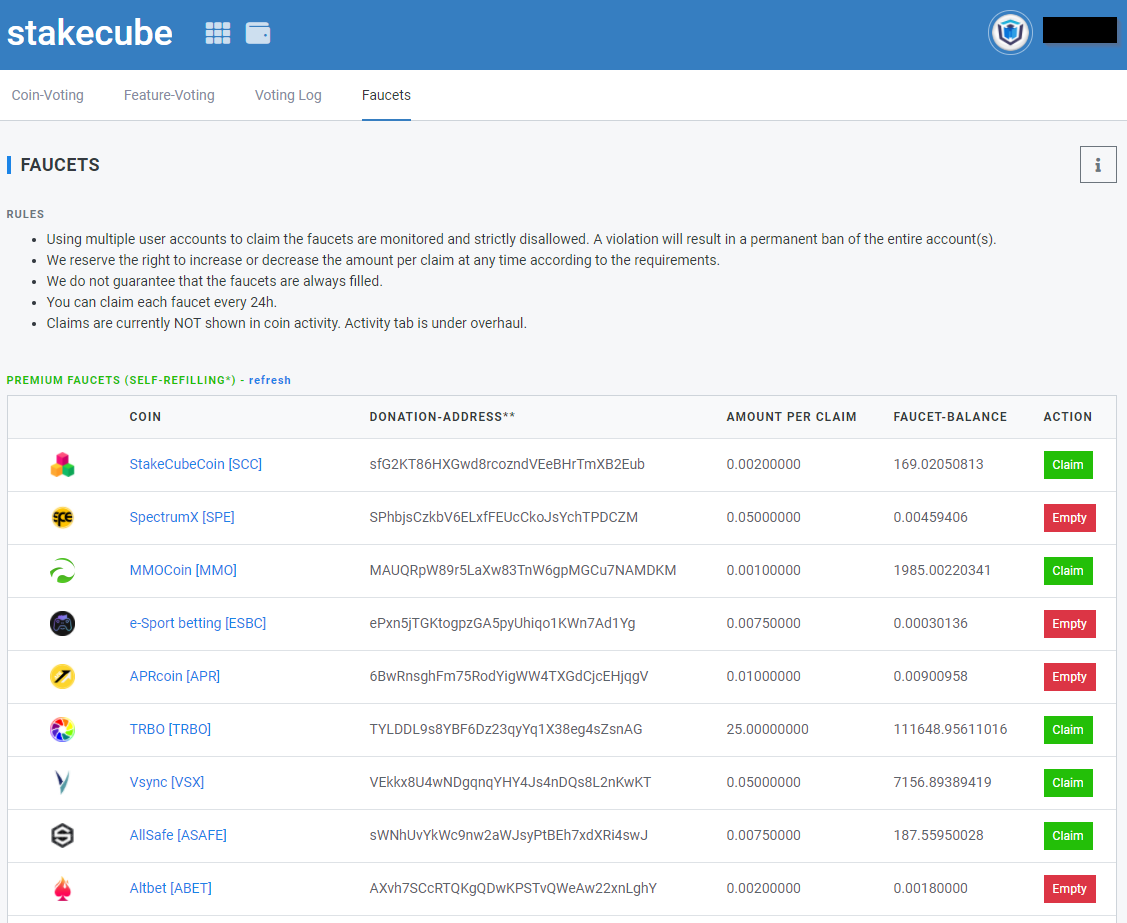Claim the StakeCubeCoin faucet
The height and width of the screenshot is (923, 1127).
coord(1068,465)
